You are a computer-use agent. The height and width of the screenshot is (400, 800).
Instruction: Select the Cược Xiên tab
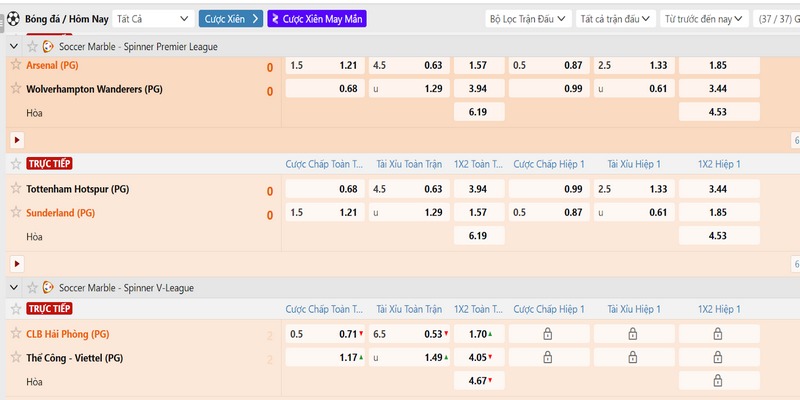(x=231, y=18)
